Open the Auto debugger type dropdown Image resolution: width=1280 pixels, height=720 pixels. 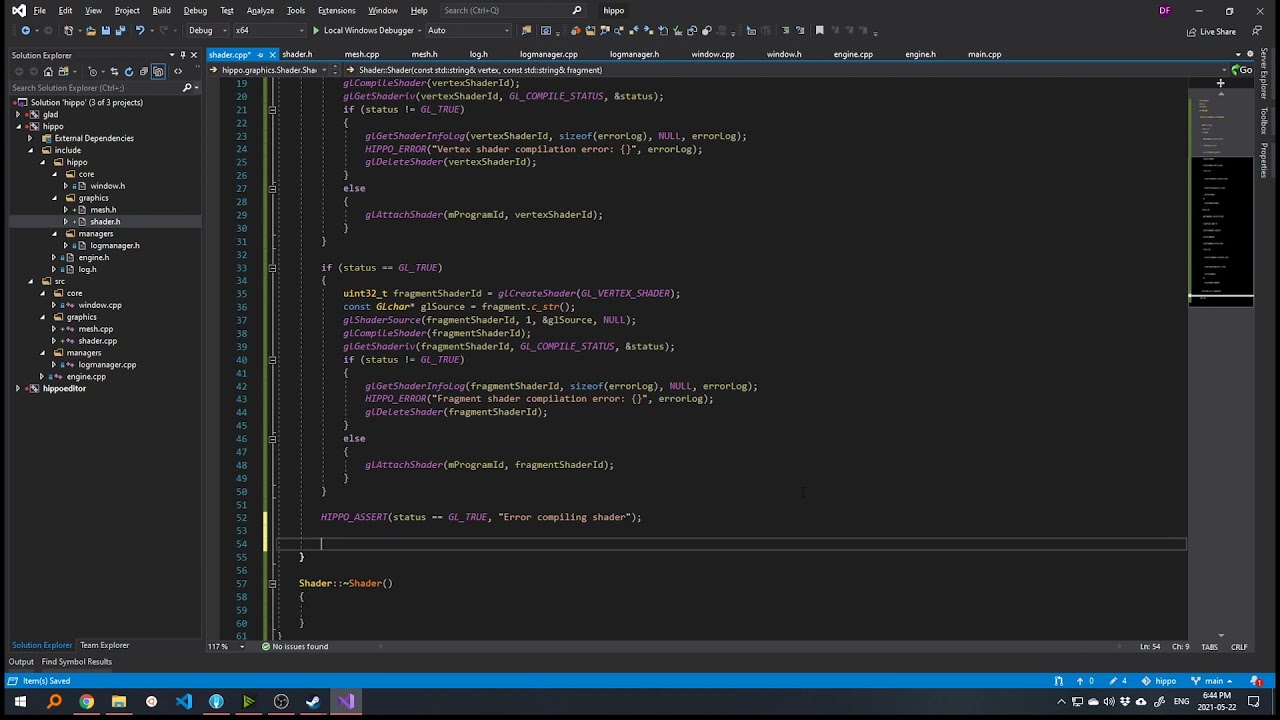point(468,30)
